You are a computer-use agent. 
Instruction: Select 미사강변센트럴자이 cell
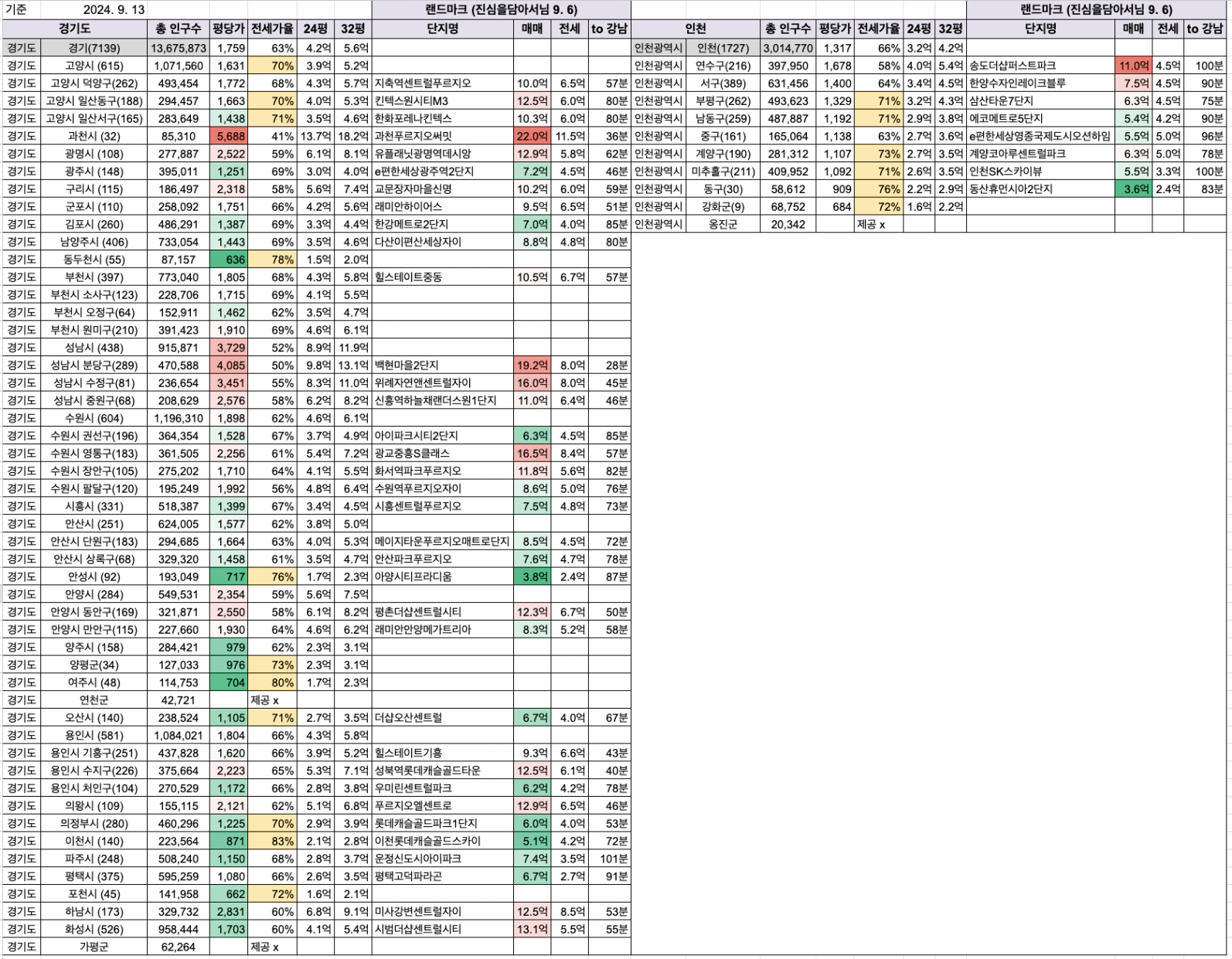(442, 912)
